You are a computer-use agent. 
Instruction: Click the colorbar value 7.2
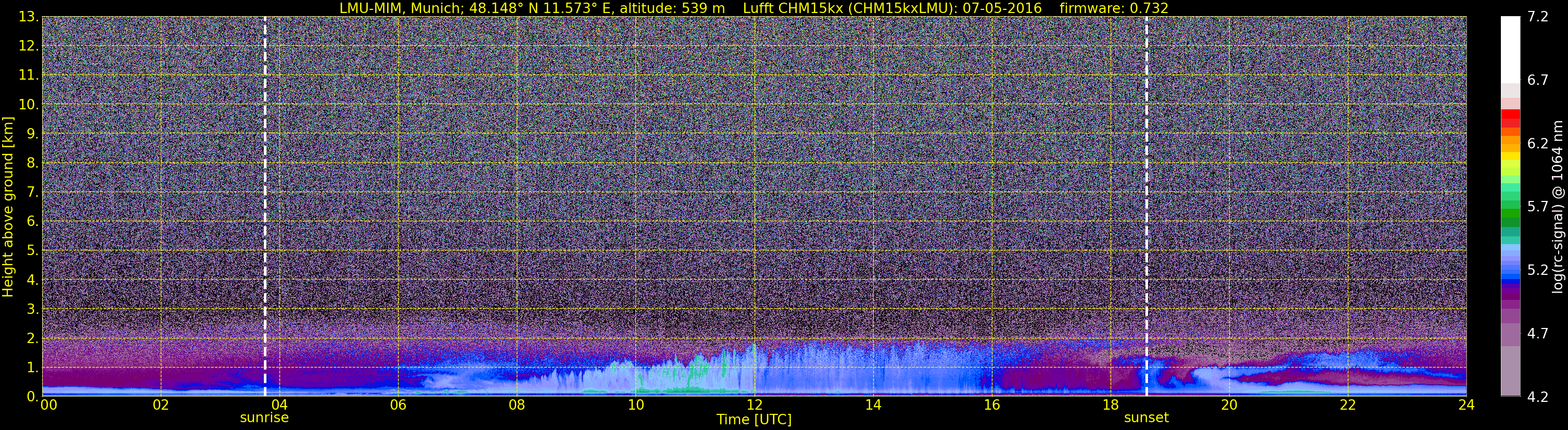(1538, 17)
